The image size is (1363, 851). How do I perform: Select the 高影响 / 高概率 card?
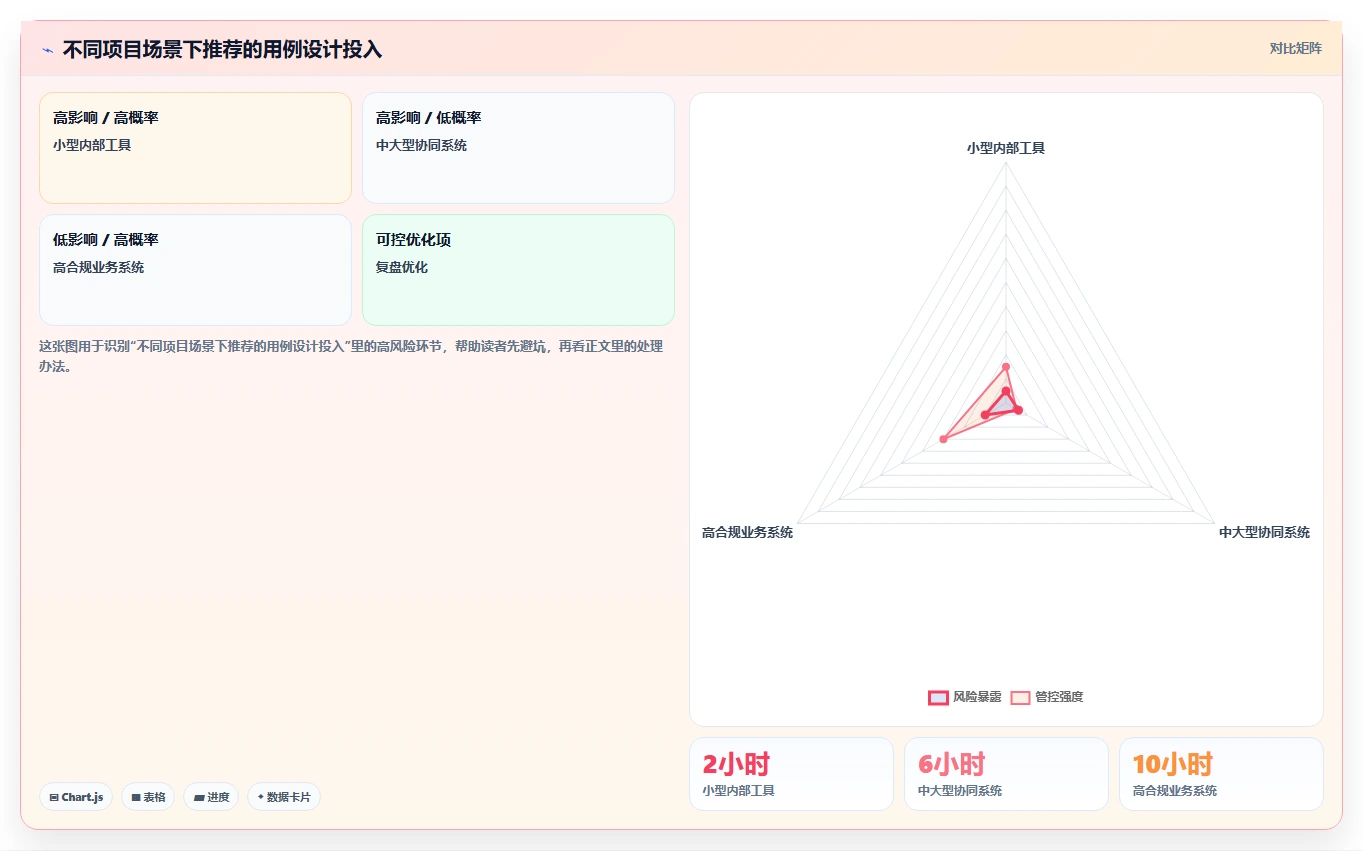[x=195, y=148]
